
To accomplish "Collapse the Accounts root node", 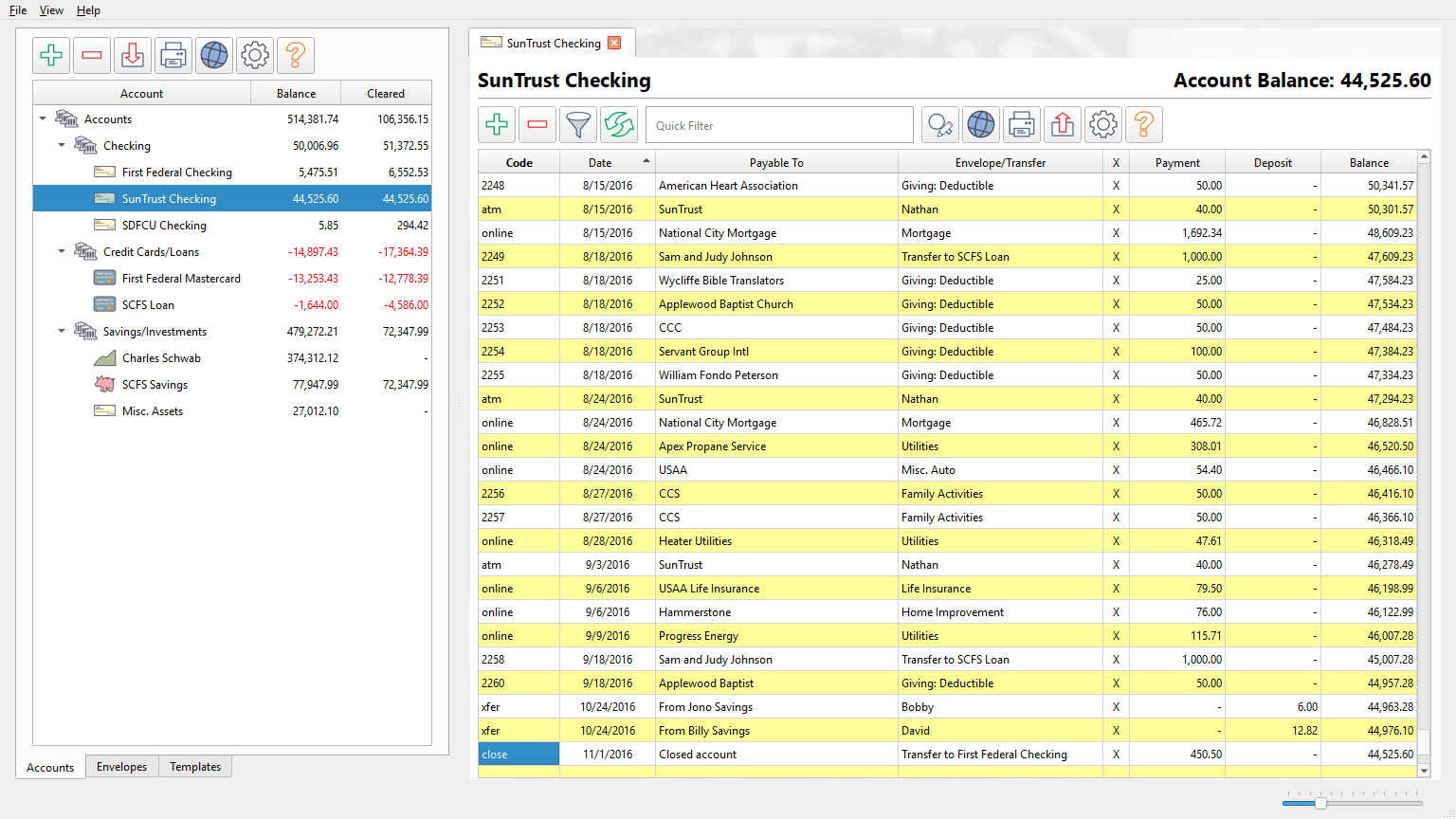I will [x=43, y=118].
